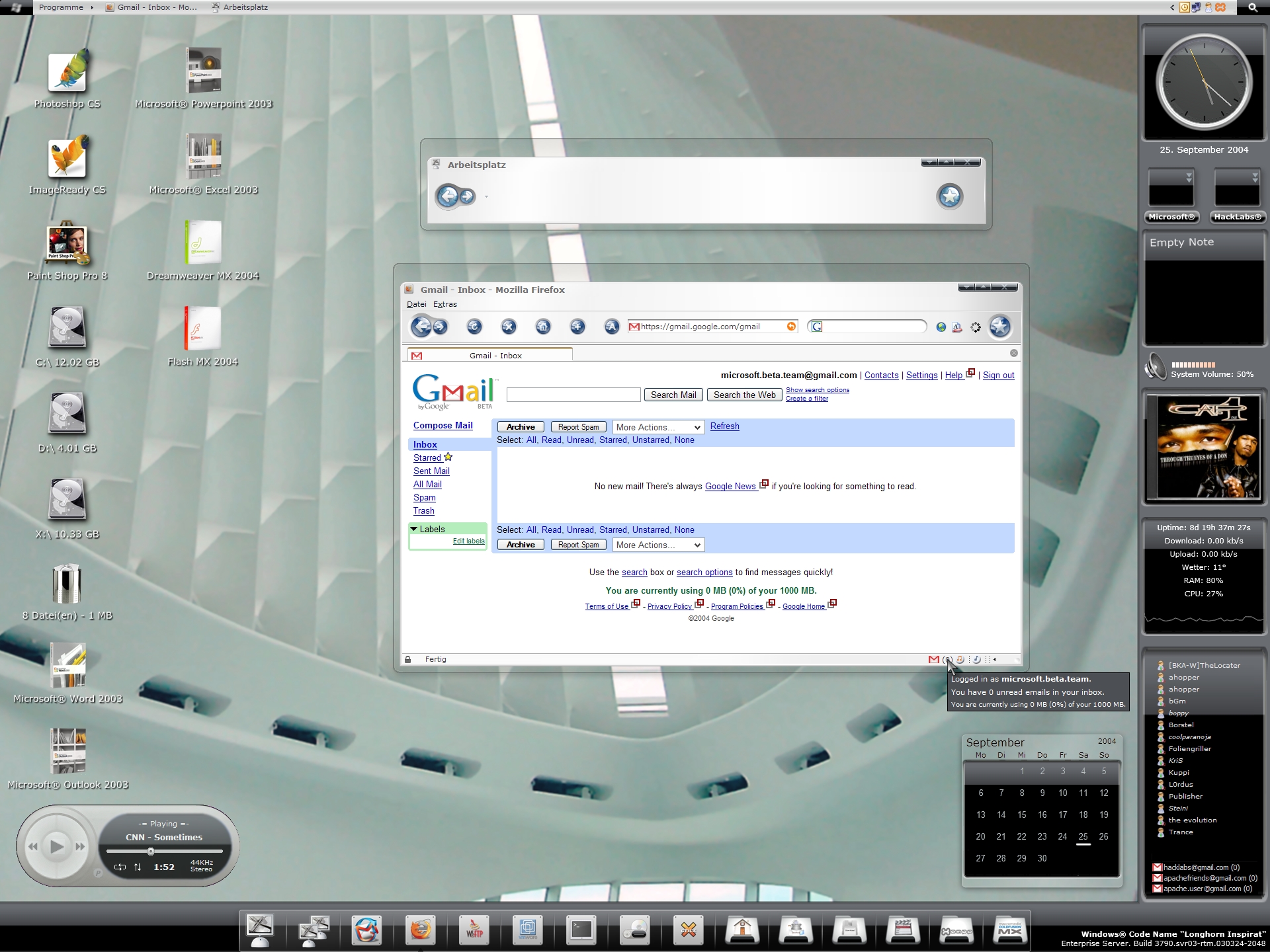Click the Gmail search text field

point(573,395)
